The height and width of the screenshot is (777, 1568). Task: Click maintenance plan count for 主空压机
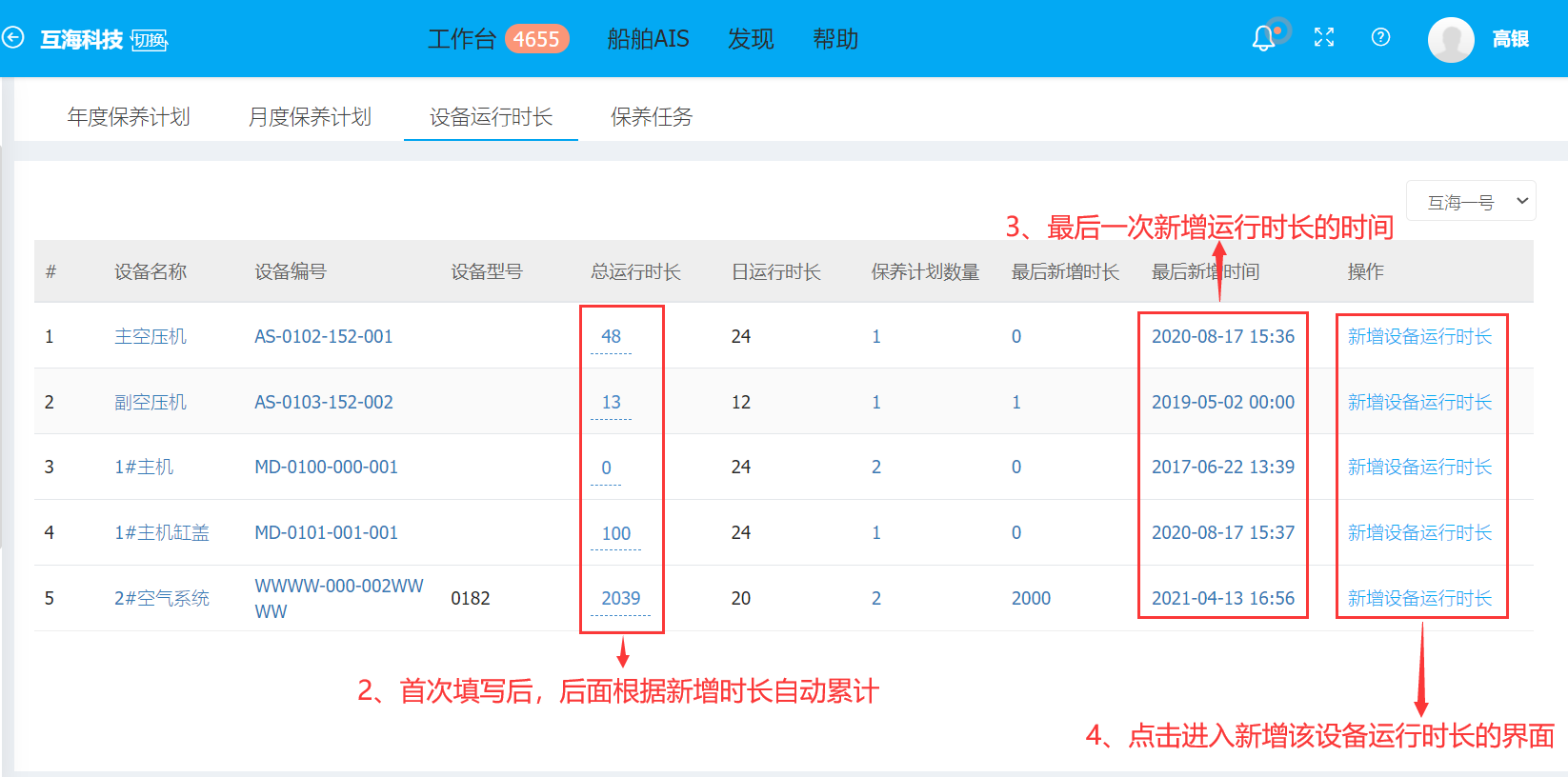pyautogui.click(x=876, y=336)
